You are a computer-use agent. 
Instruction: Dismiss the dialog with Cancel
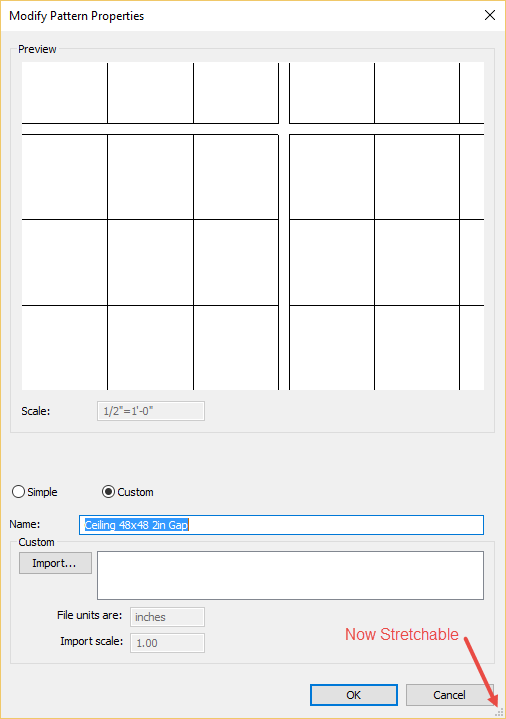pos(449,695)
